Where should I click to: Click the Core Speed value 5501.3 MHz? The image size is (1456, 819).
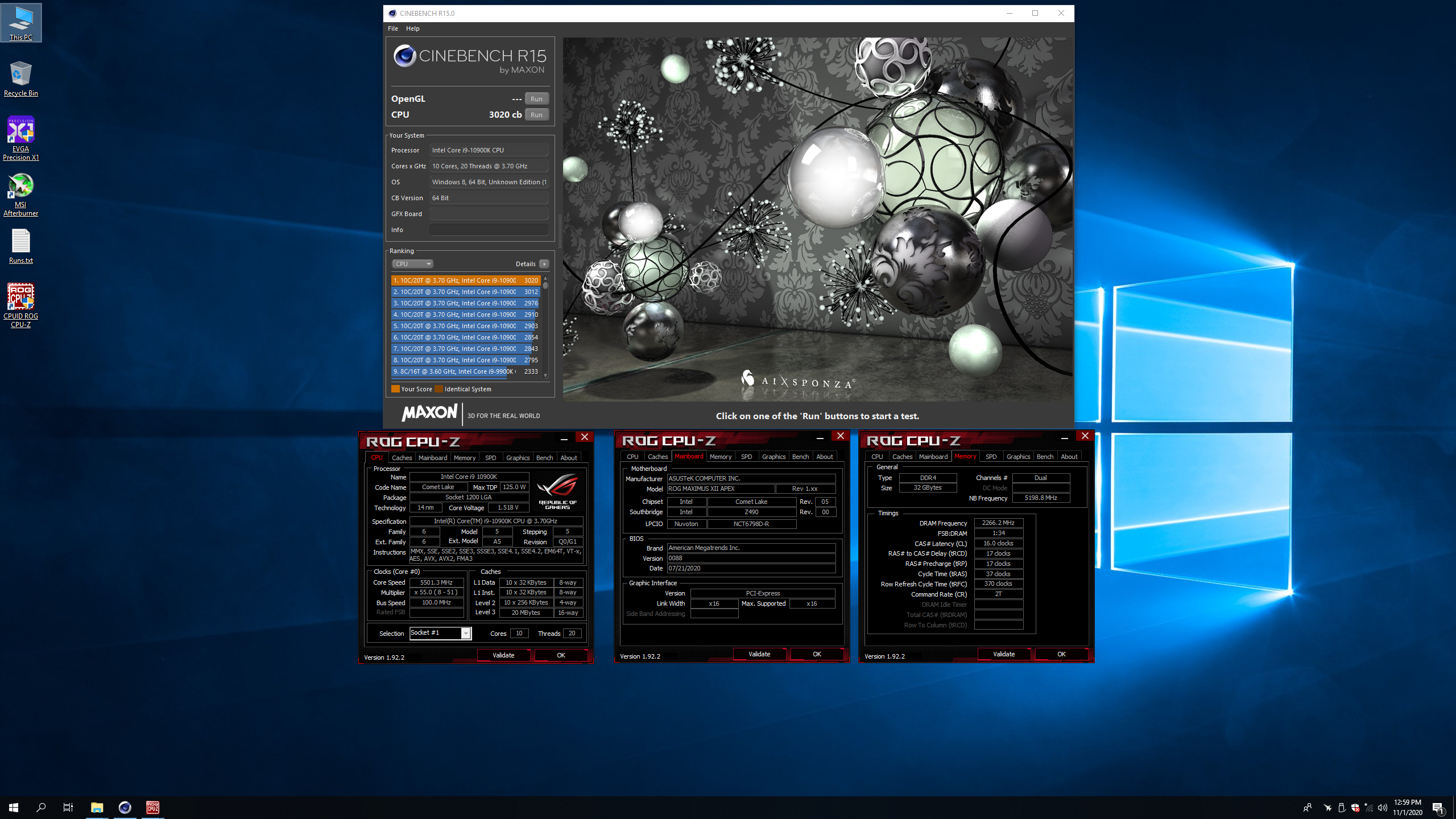tap(436, 582)
